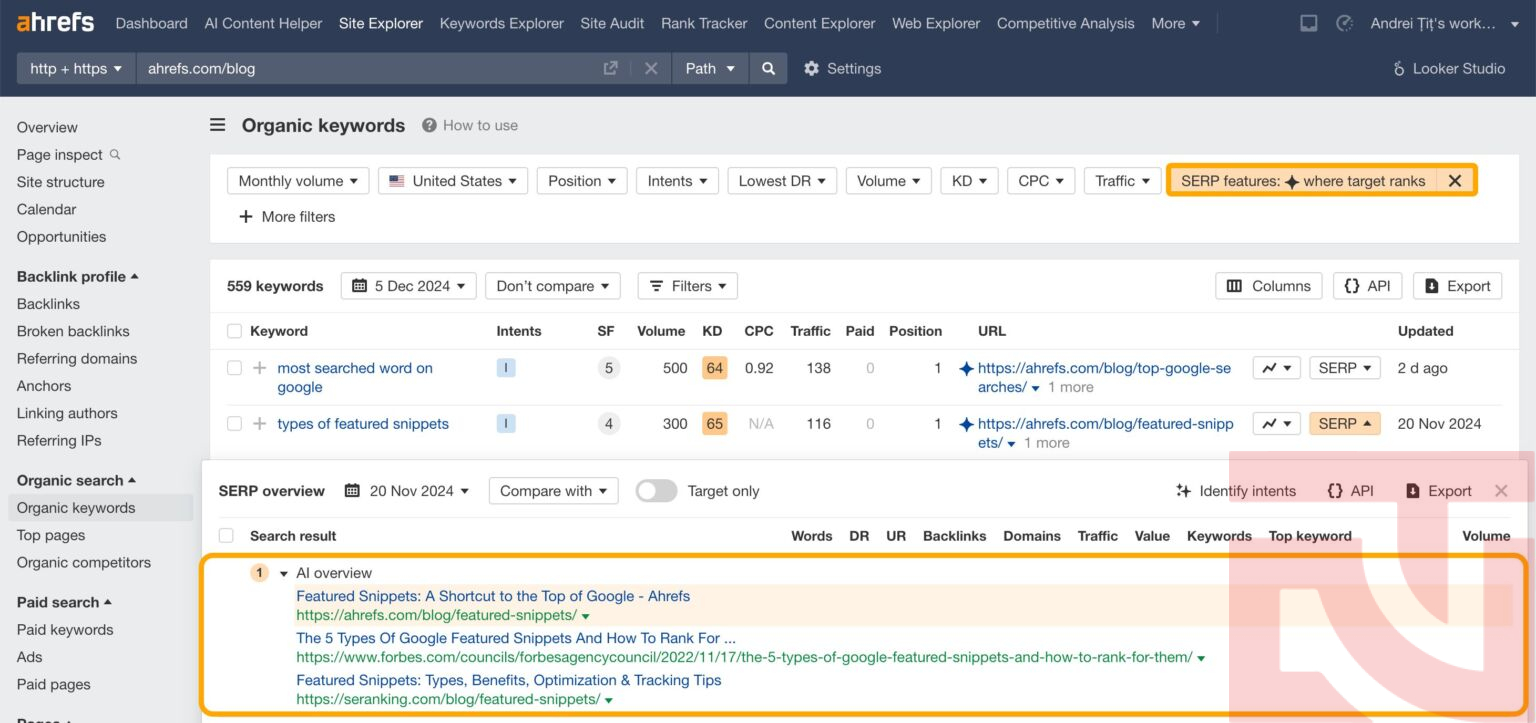Open the 5 Dec 2024 date picker
1536x723 pixels.
pos(408,286)
